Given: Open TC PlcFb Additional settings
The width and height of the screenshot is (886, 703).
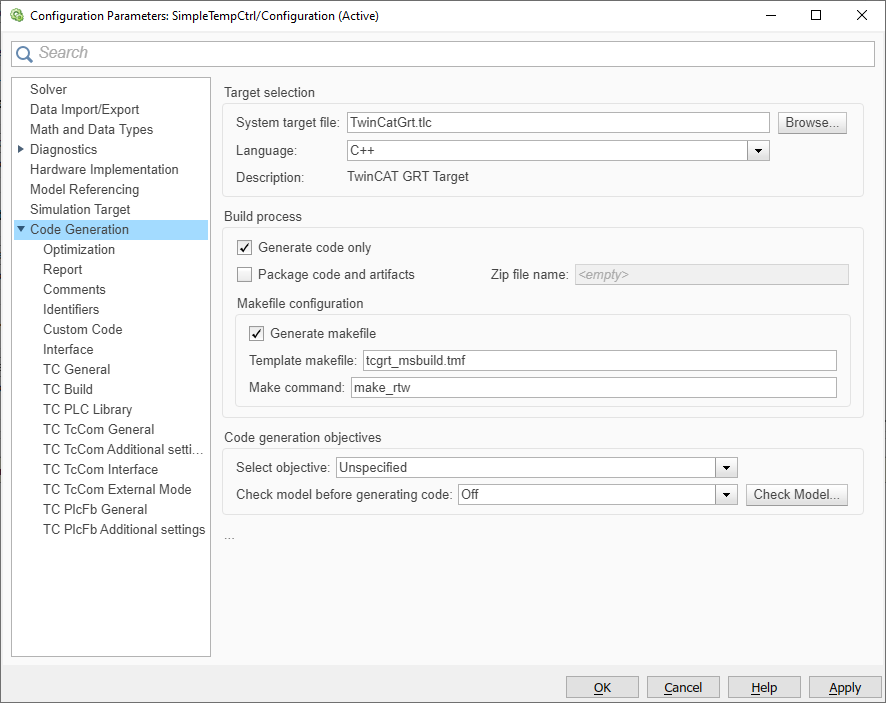Looking at the screenshot, I should [124, 530].
